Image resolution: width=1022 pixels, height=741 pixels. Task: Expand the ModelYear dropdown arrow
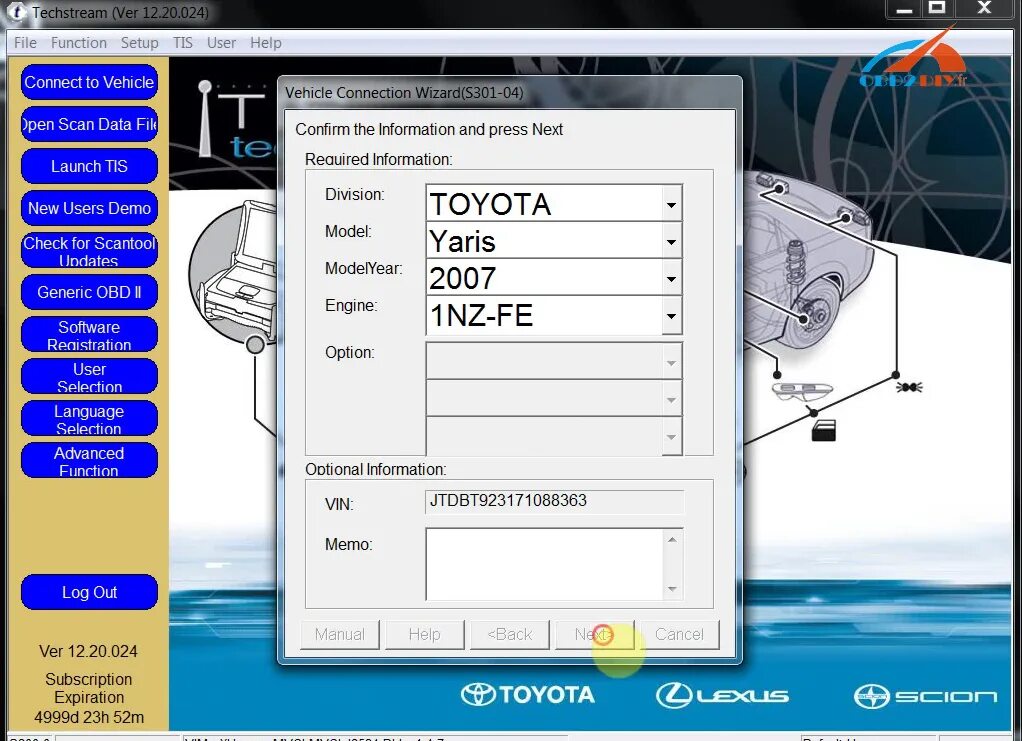(671, 279)
